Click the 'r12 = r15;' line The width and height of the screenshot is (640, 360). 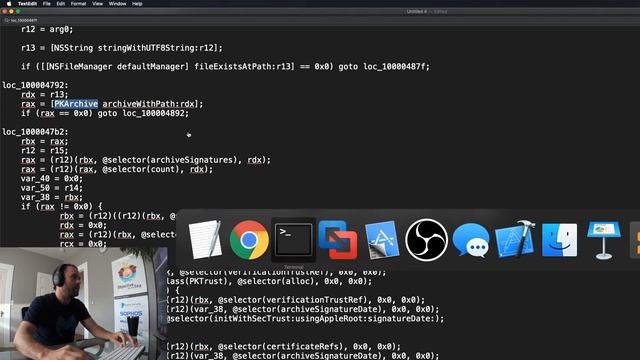coord(44,151)
